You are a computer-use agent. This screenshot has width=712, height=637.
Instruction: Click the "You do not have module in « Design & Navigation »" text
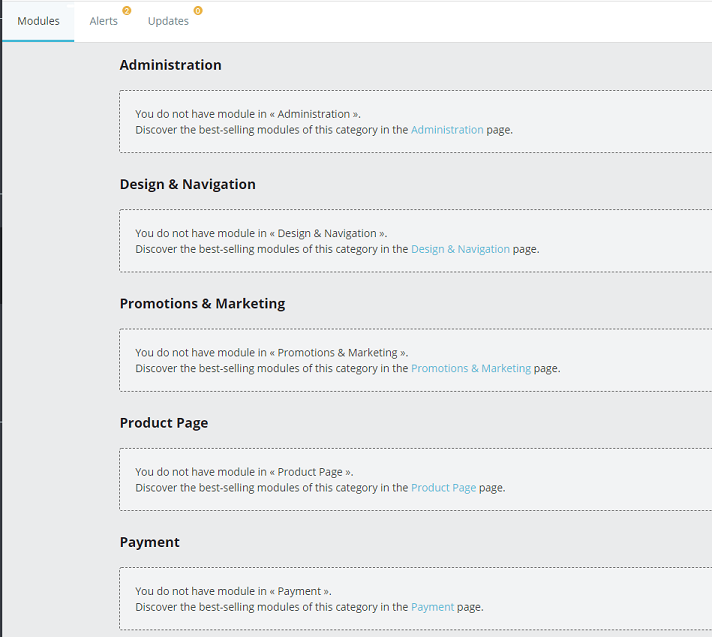[x=261, y=233]
